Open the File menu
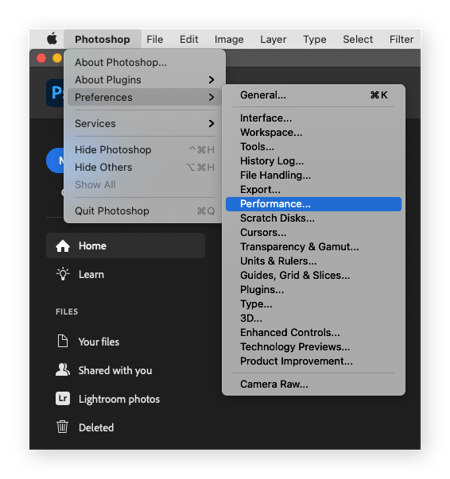The image size is (450, 479). (x=155, y=39)
